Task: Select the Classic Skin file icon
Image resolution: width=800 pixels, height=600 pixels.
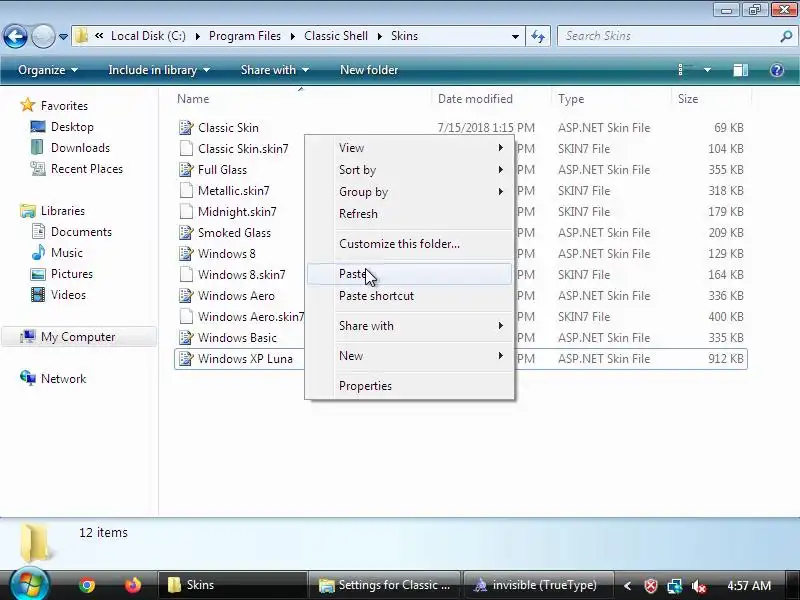Action: point(186,128)
